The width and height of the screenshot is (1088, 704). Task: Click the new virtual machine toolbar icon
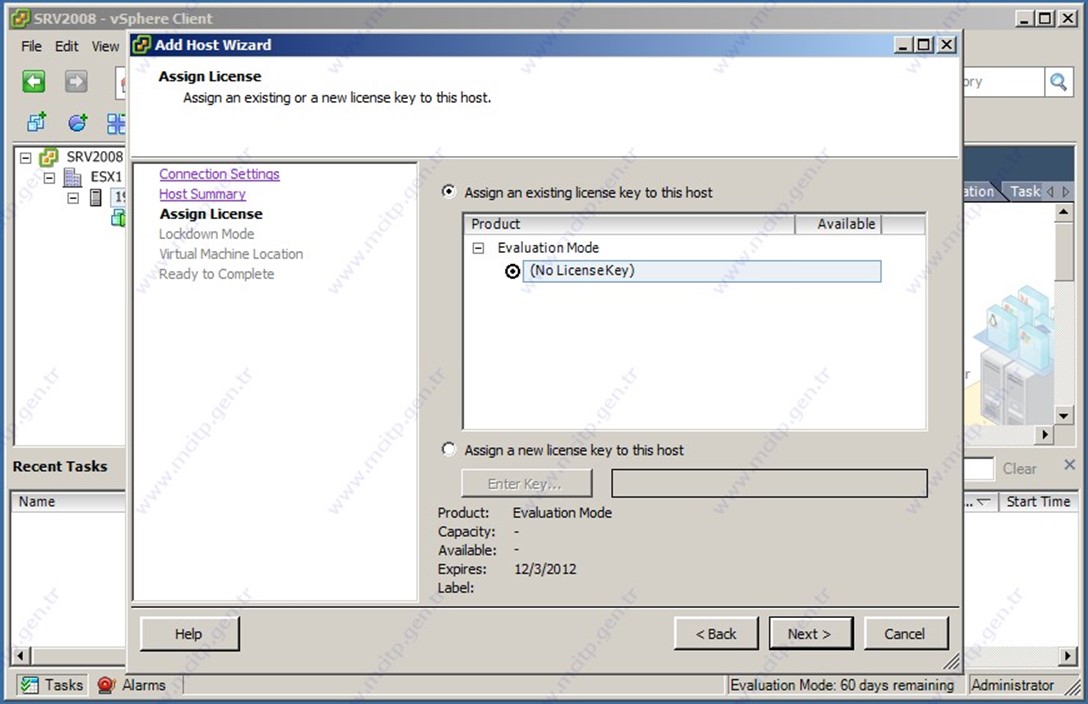(36, 122)
